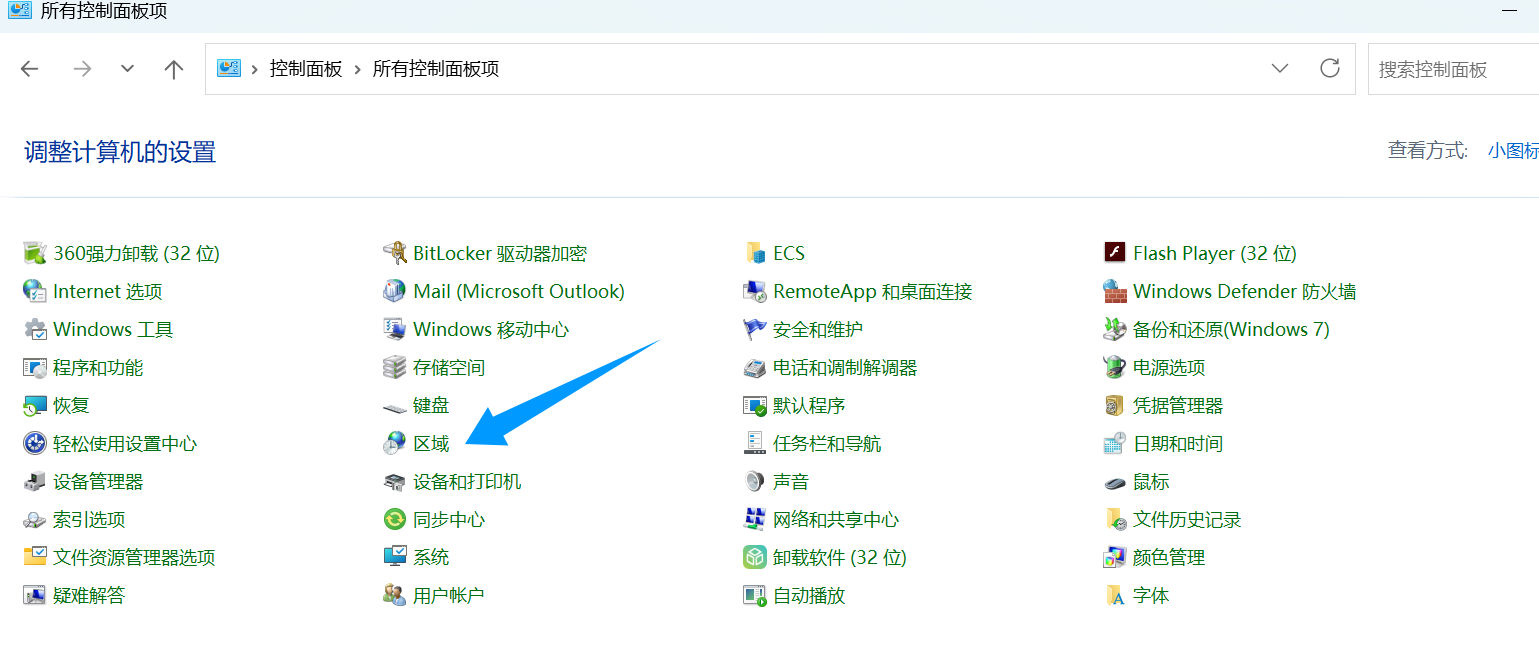Click the 程序和功能 icon
This screenshot has height=648, width=1539.
[35, 367]
